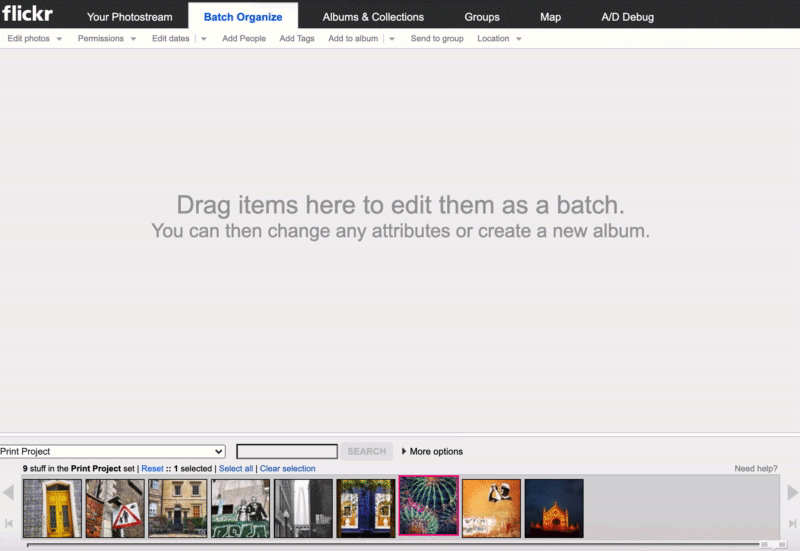Open the Edit photos dropdown menu
The height and width of the screenshot is (551, 800).
click(34, 39)
